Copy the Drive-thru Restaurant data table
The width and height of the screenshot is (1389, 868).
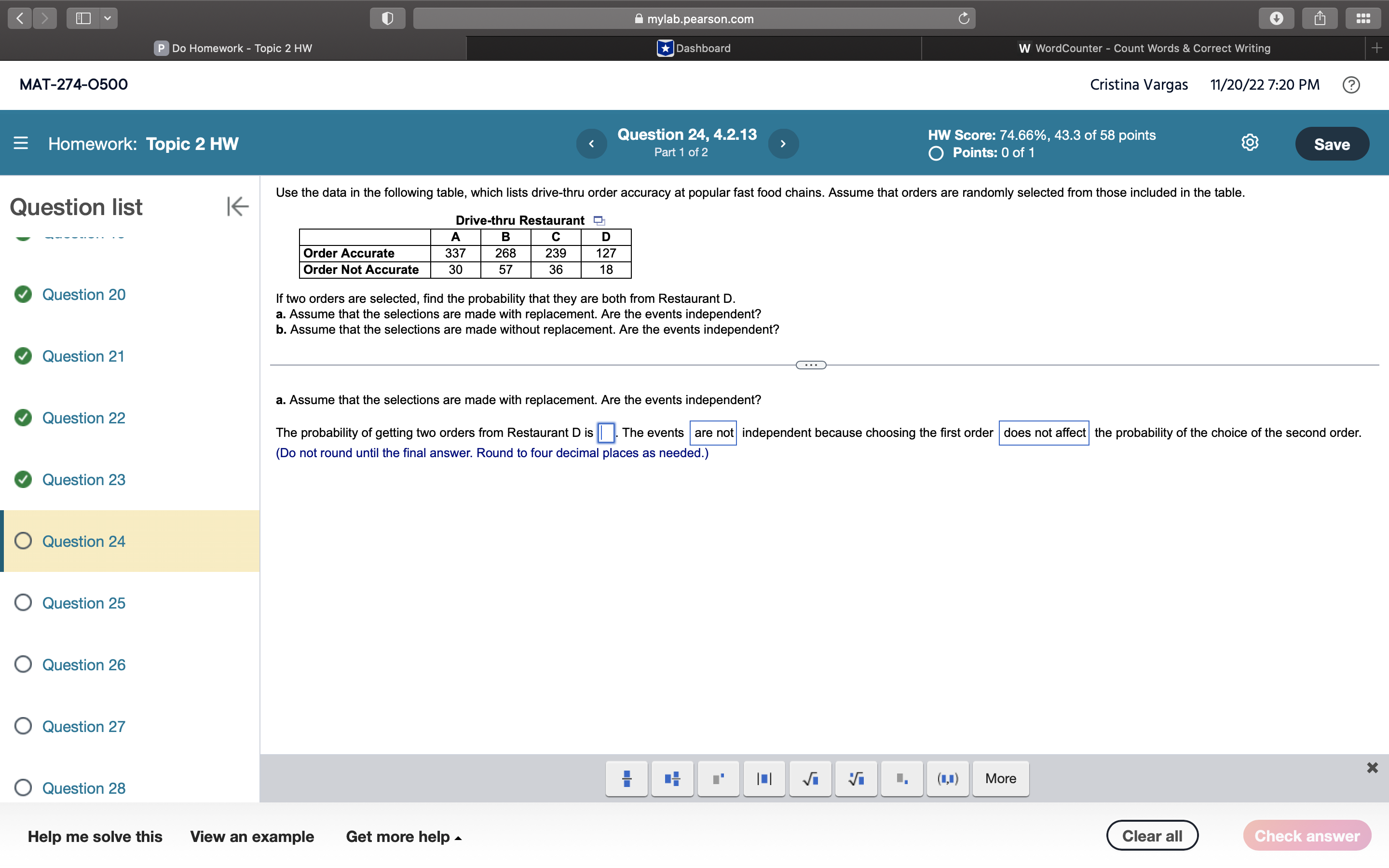point(599,220)
